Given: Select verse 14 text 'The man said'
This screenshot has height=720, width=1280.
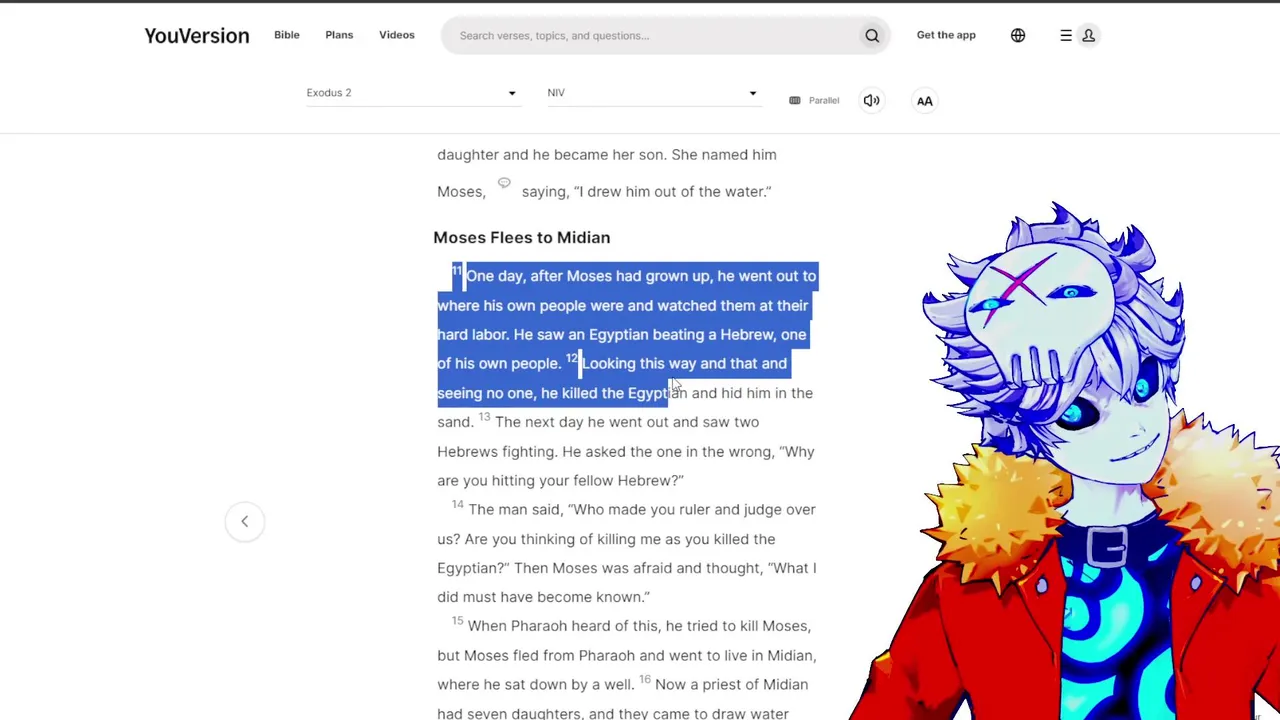Looking at the screenshot, I should coord(514,510).
